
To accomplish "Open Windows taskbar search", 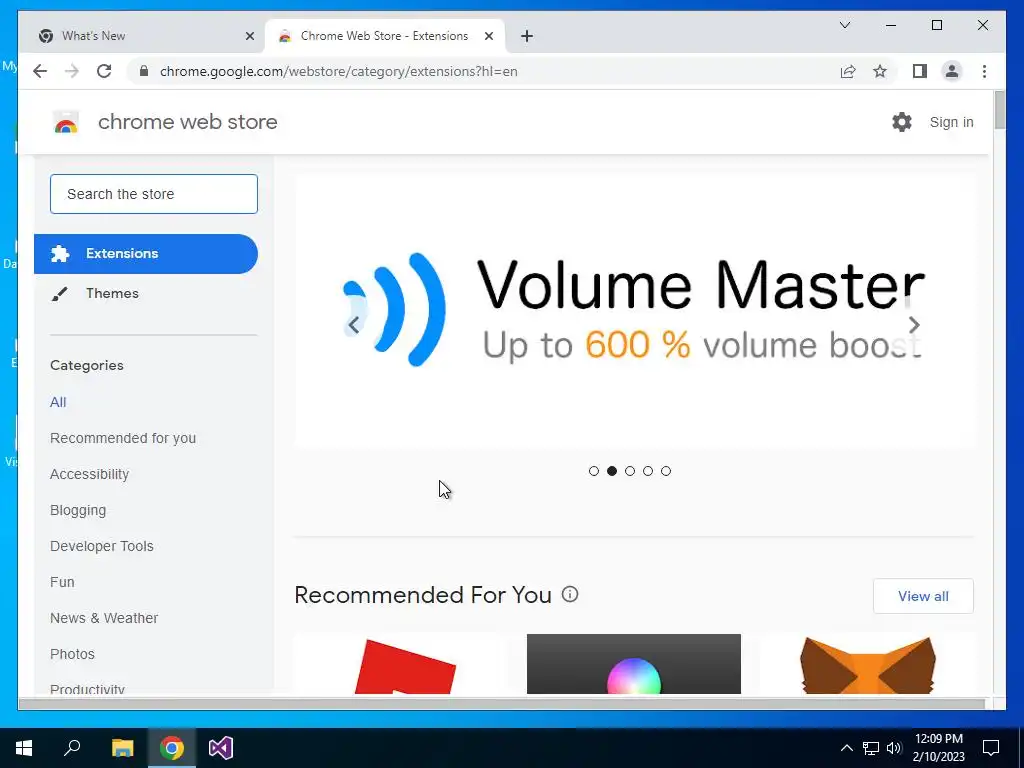I will 72,748.
